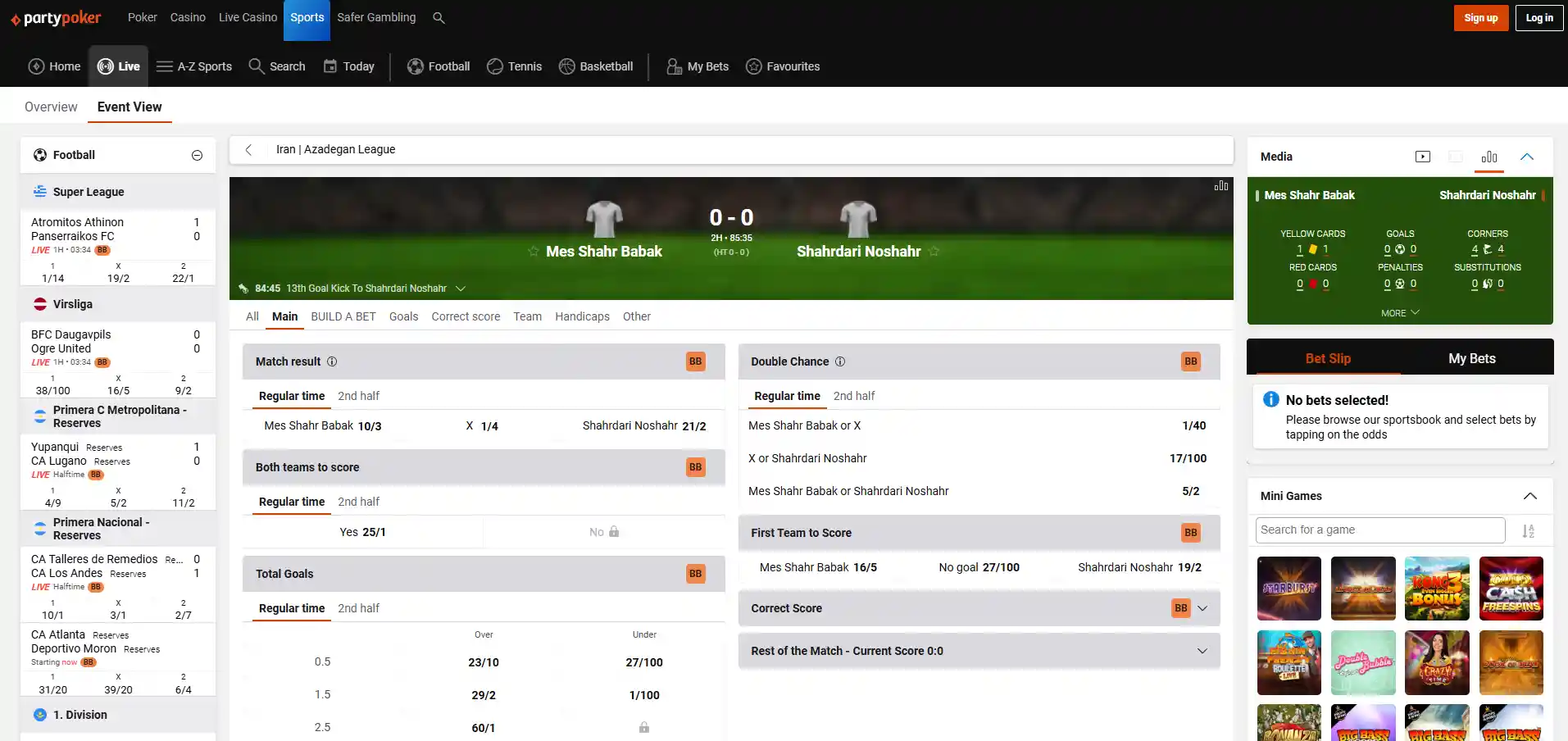Image resolution: width=1568 pixels, height=741 pixels.
Task: Click the Log in button
Action: pyautogui.click(x=1539, y=18)
